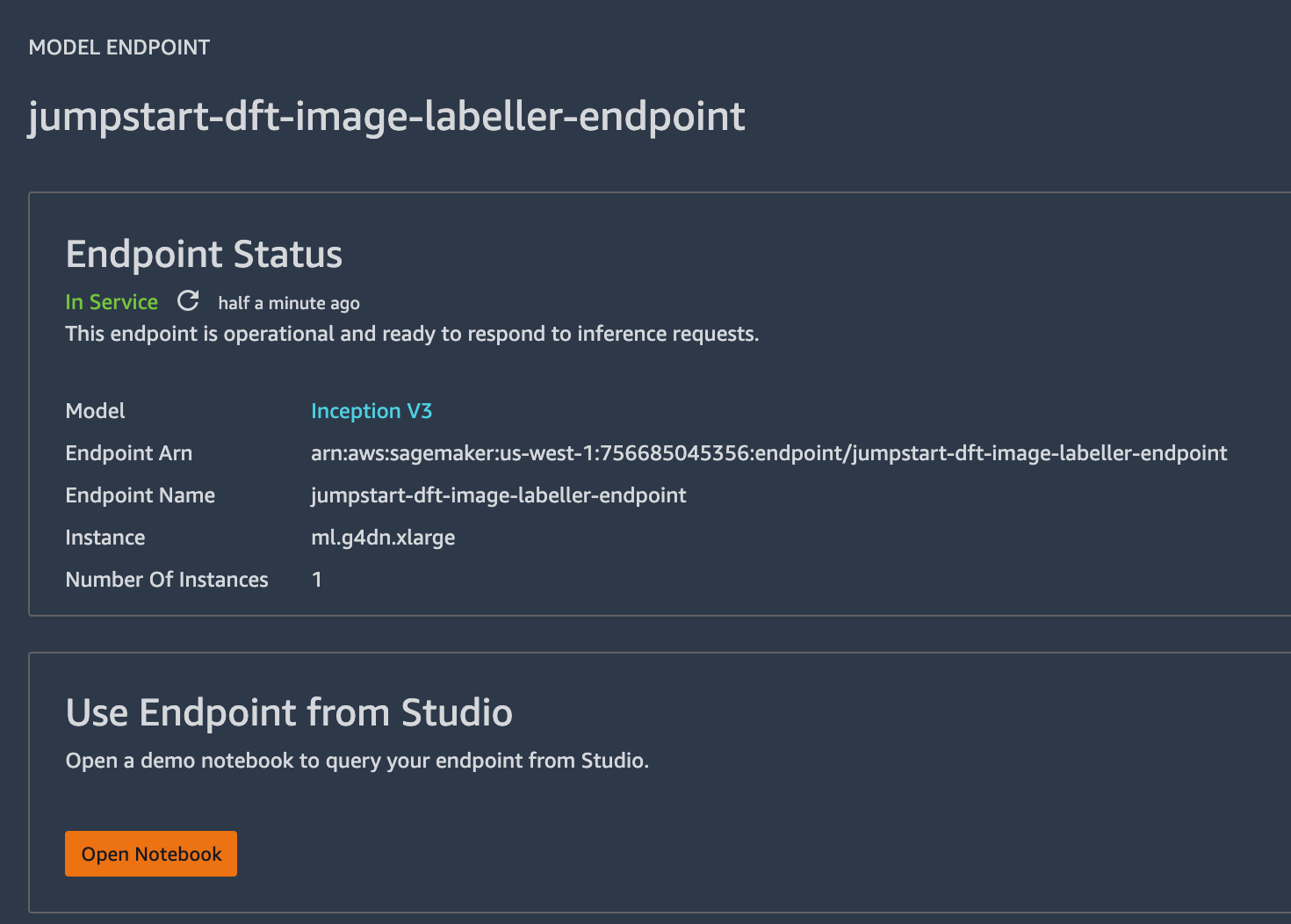
Task: Select the ml.g4dn.xlarge instance value
Action: pyautogui.click(x=383, y=537)
